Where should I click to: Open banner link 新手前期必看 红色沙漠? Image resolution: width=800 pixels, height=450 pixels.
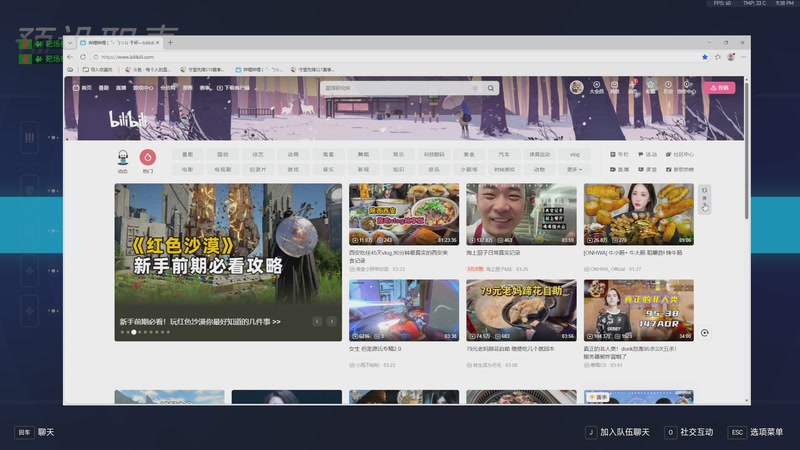click(x=200, y=322)
